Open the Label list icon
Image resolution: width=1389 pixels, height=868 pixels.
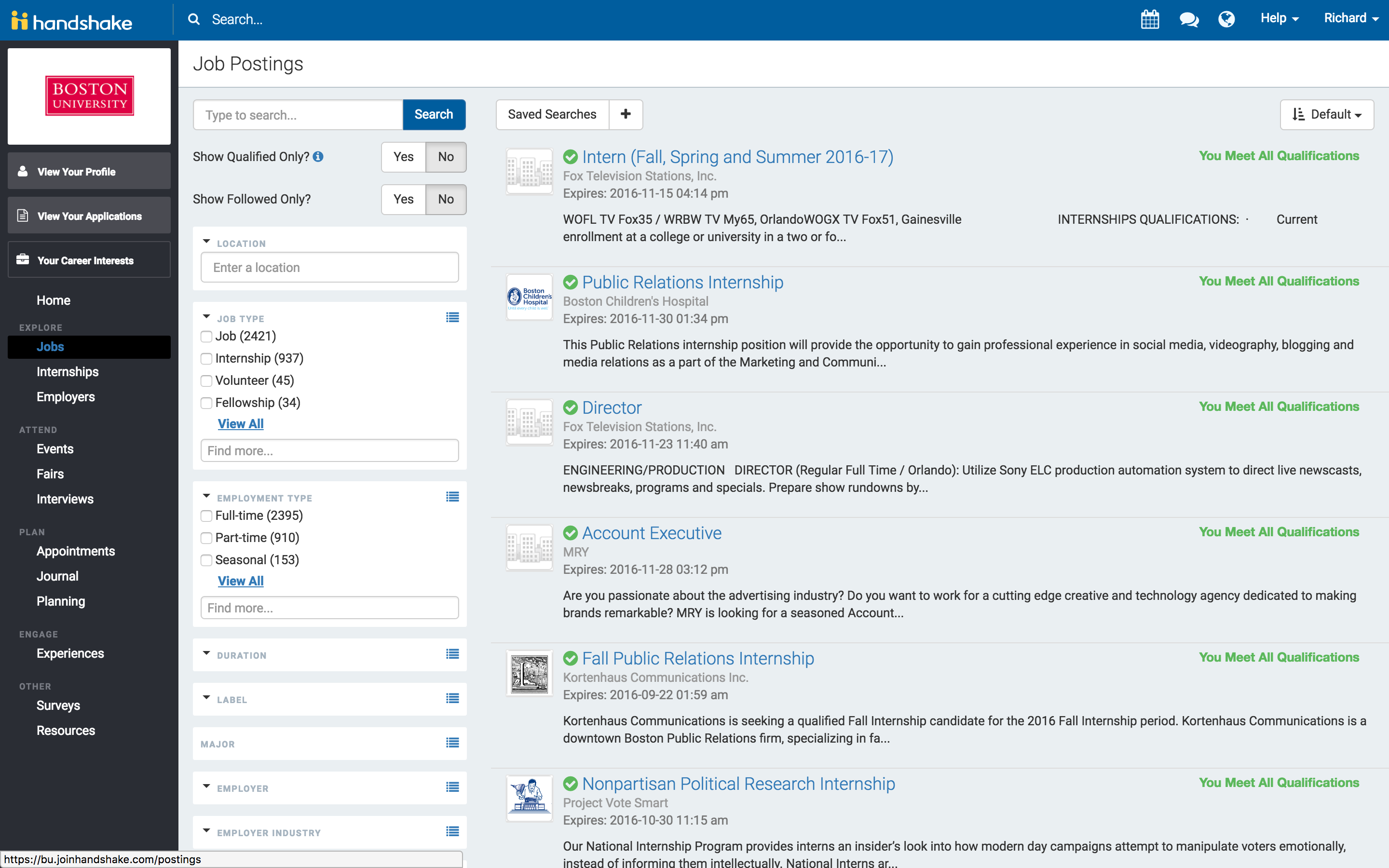[x=452, y=699]
